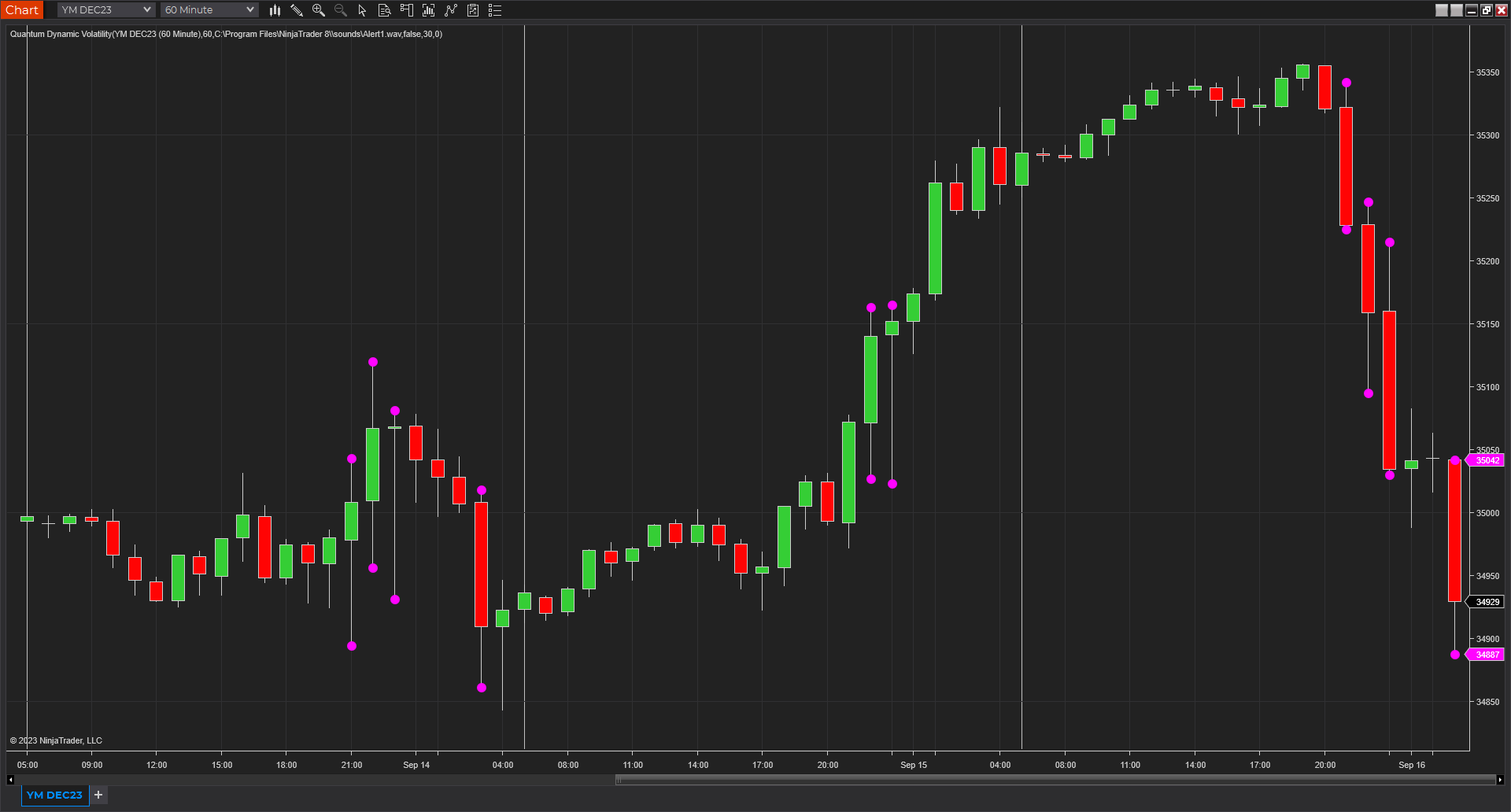The width and height of the screenshot is (1511, 812).
Task: Open the data series icon
Action: 429,10
